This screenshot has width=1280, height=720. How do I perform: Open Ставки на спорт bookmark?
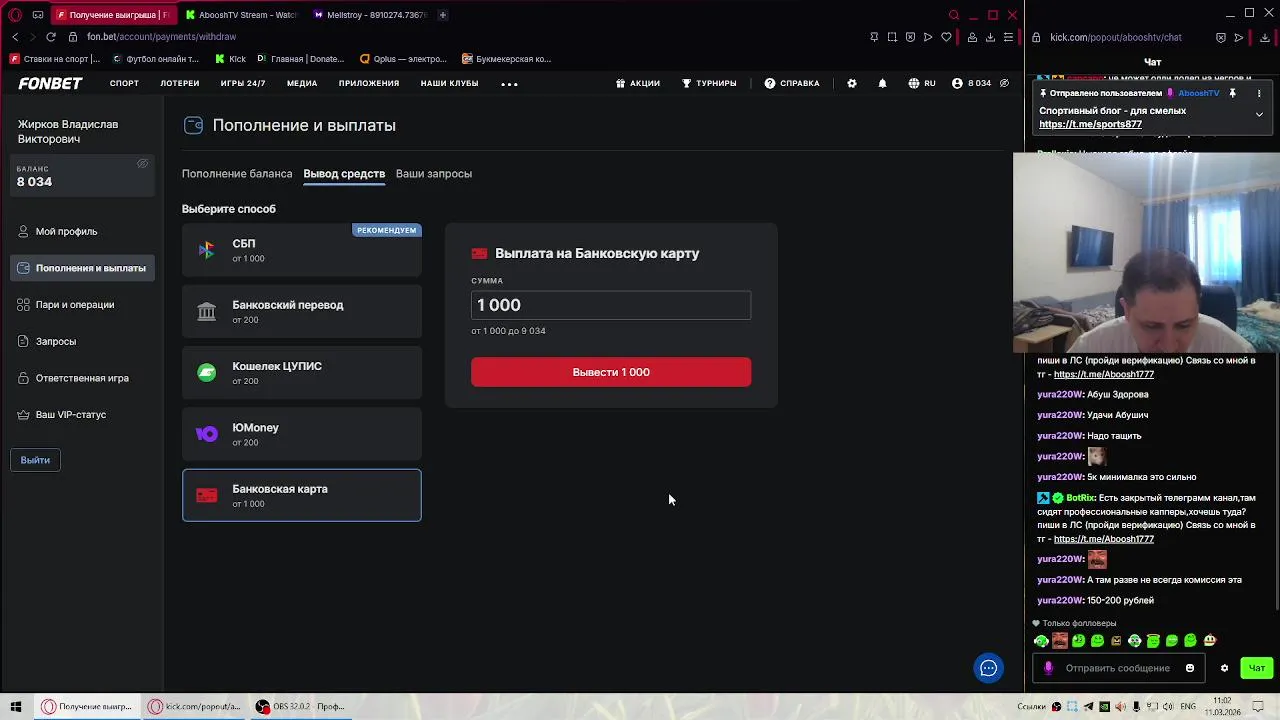coord(55,59)
